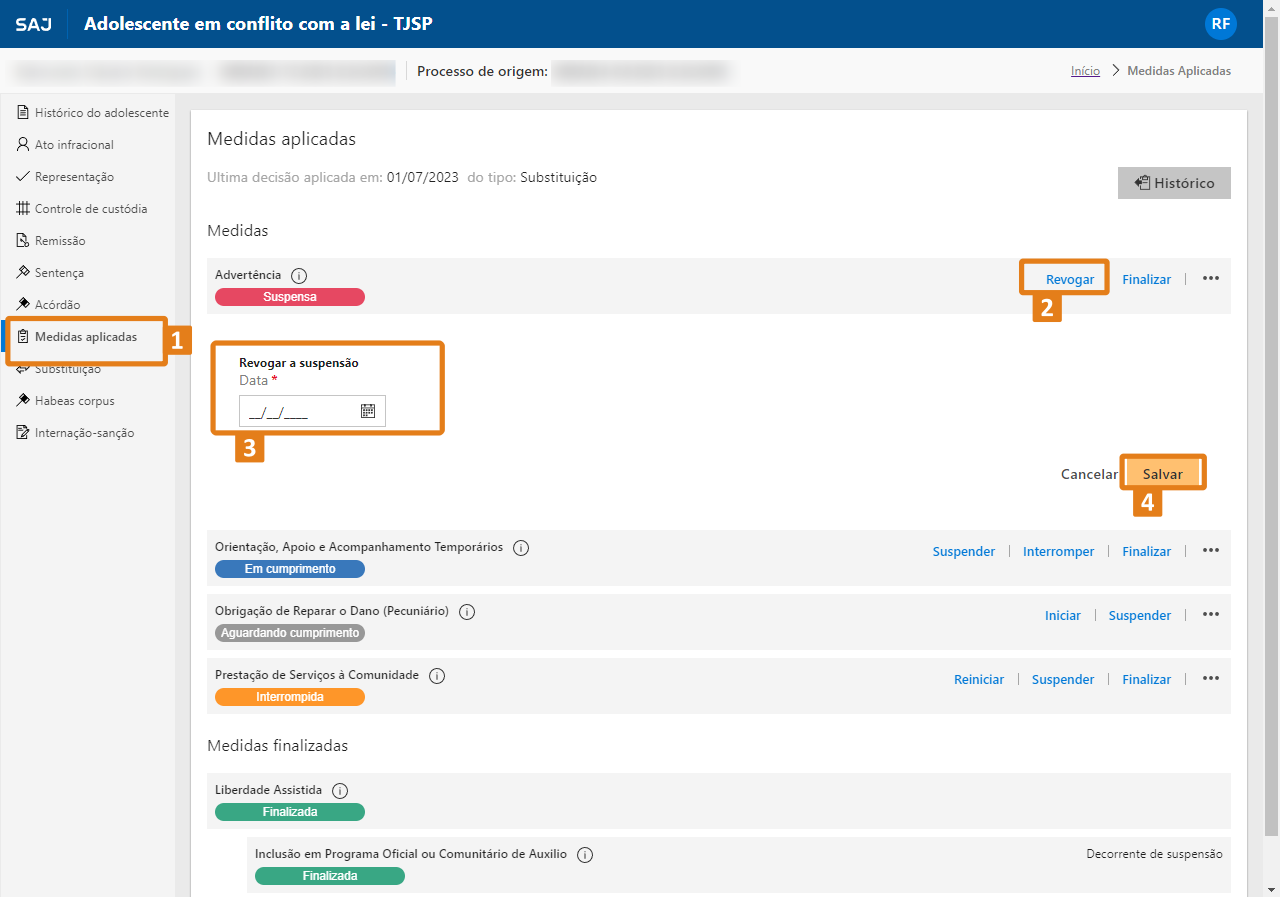Click Suspender for Prestação de Serviços

tap(1063, 679)
